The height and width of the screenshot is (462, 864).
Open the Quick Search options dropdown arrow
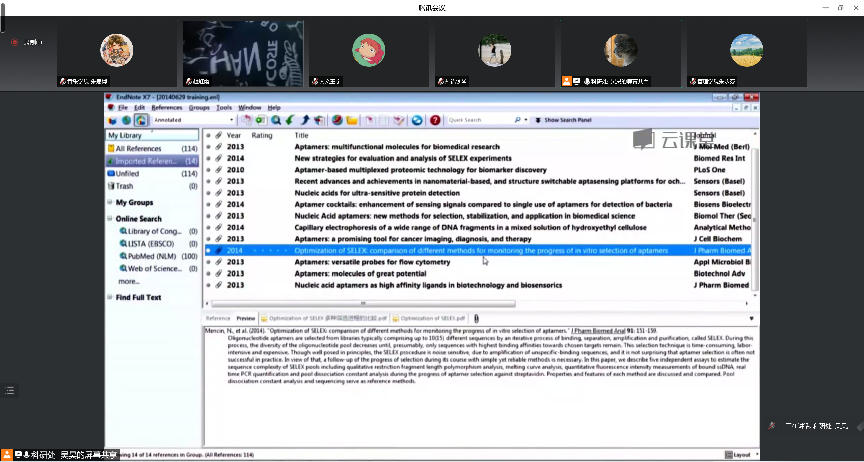[x=526, y=120]
